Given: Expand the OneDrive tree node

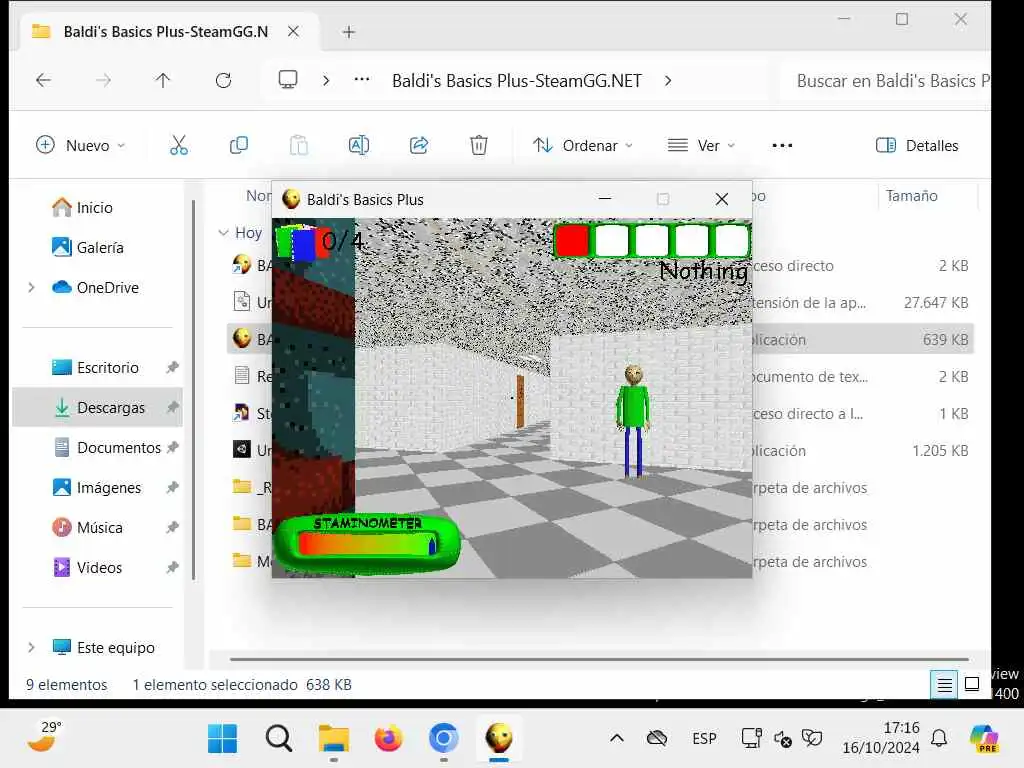Looking at the screenshot, I should 31,287.
